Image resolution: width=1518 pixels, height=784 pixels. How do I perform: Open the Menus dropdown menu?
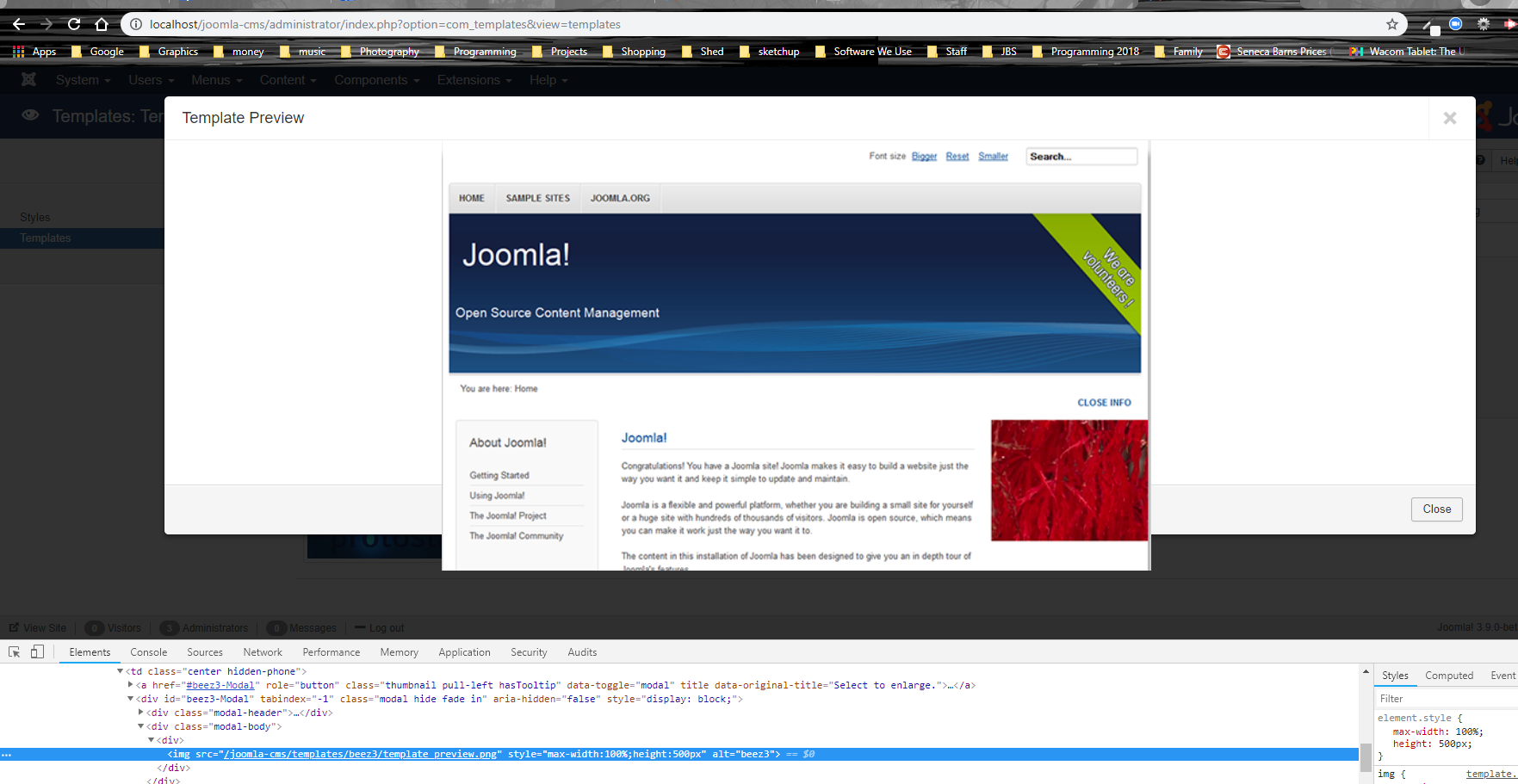click(x=217, y=80)
